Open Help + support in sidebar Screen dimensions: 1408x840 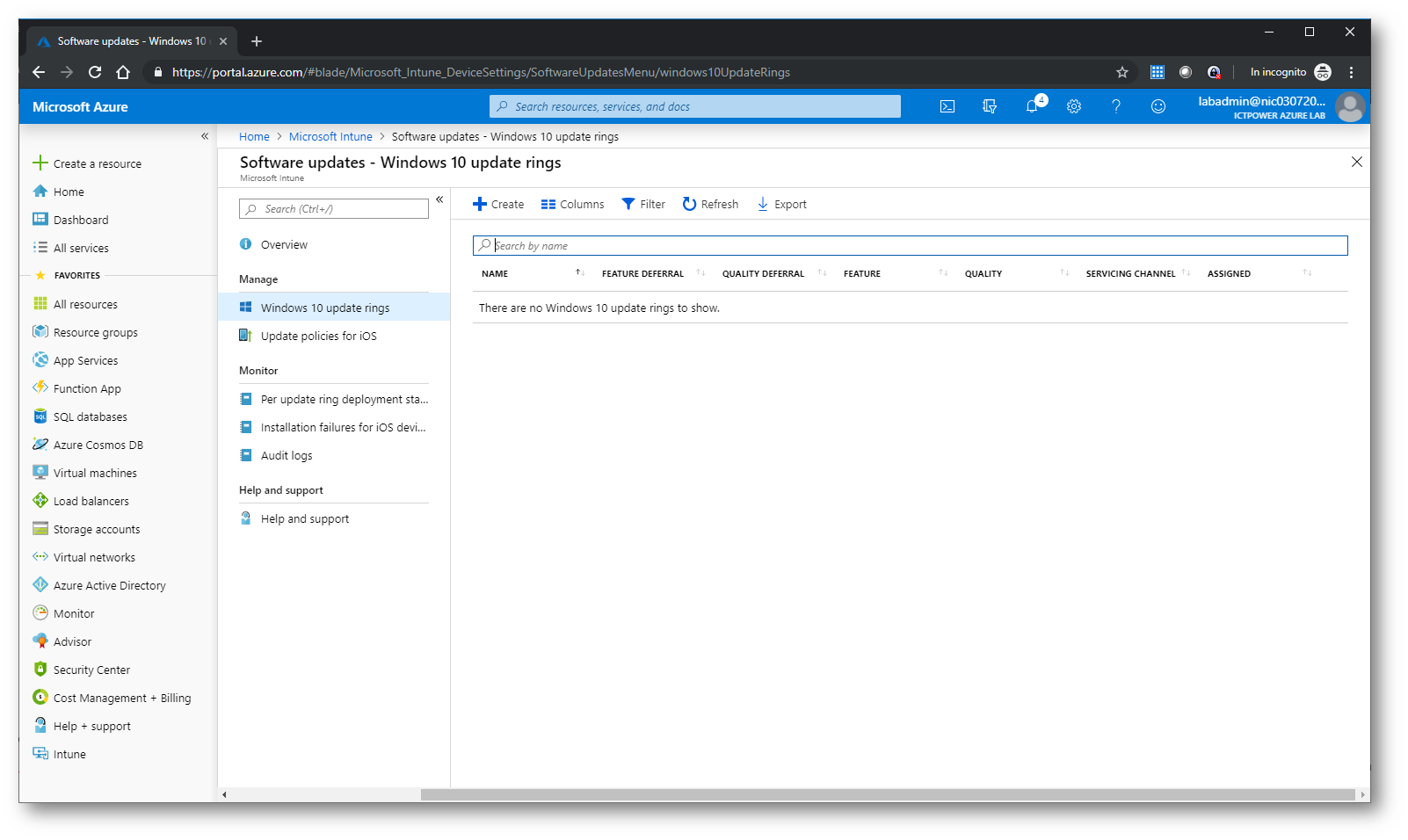(82, 726)
